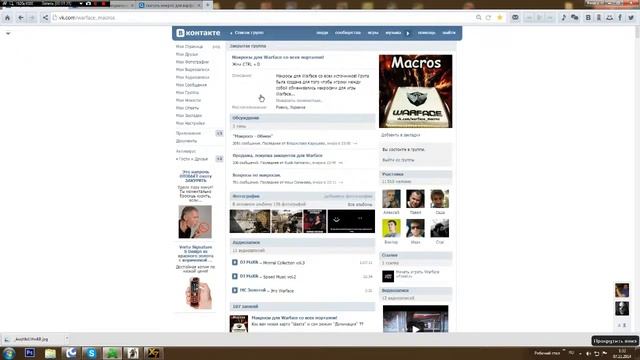The height and width of the screenshot is (360, 640).
Task: Open Skype from the taskbar
Action: coord(91,353)
